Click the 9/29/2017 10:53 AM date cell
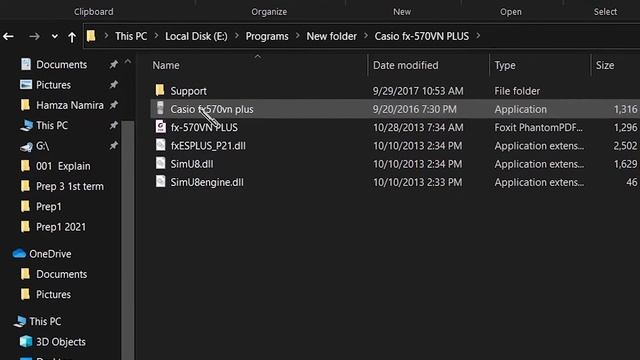The width and height of the screenshot is (640, 360). pyautogui.click(x=418, y=91)
